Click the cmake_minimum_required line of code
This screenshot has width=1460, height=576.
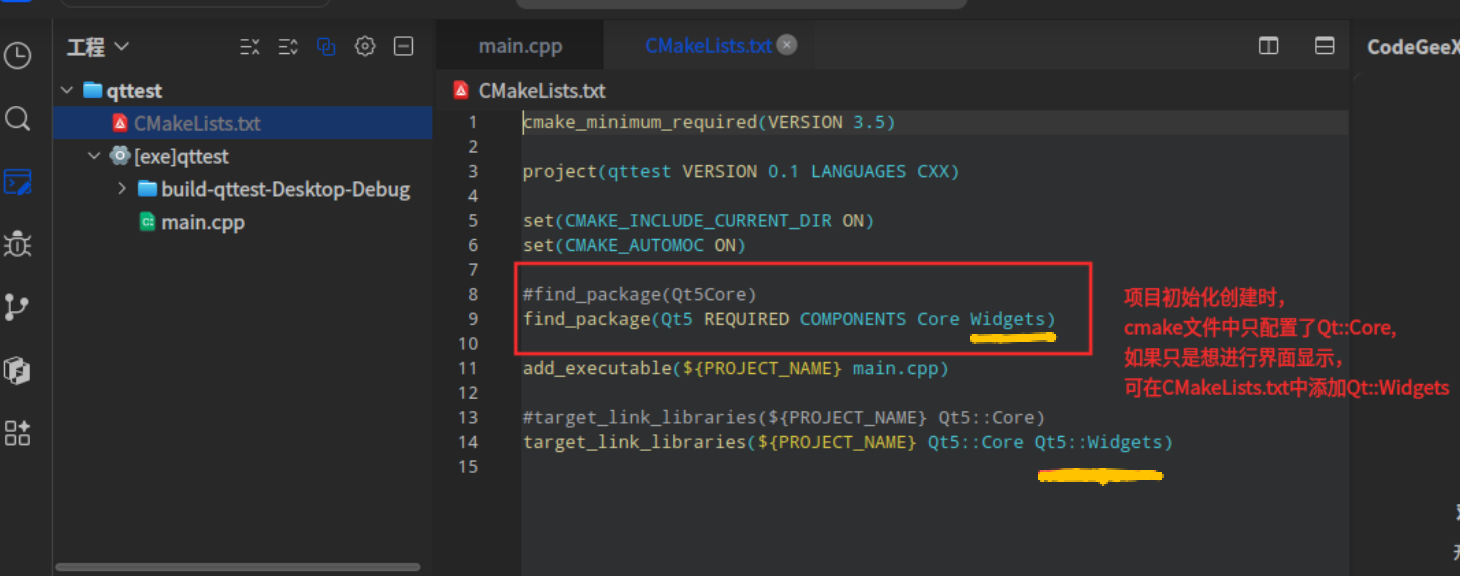[x=709, y=123]
